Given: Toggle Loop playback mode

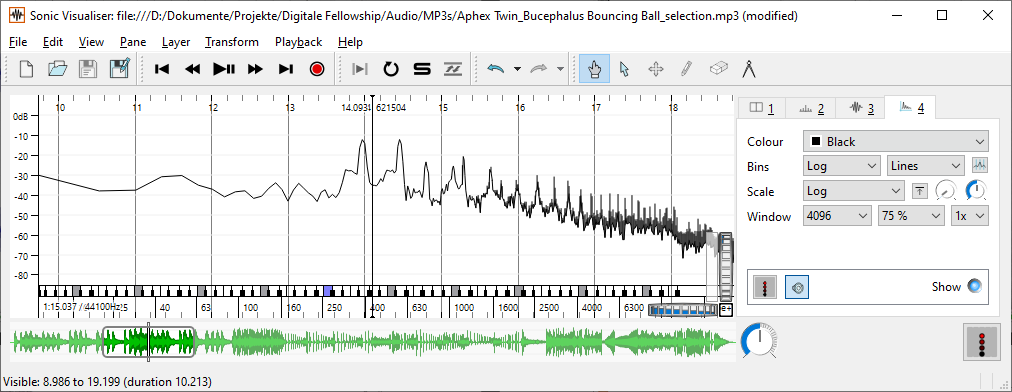Looking at the screenshot, I should click(x=391, y=69).
